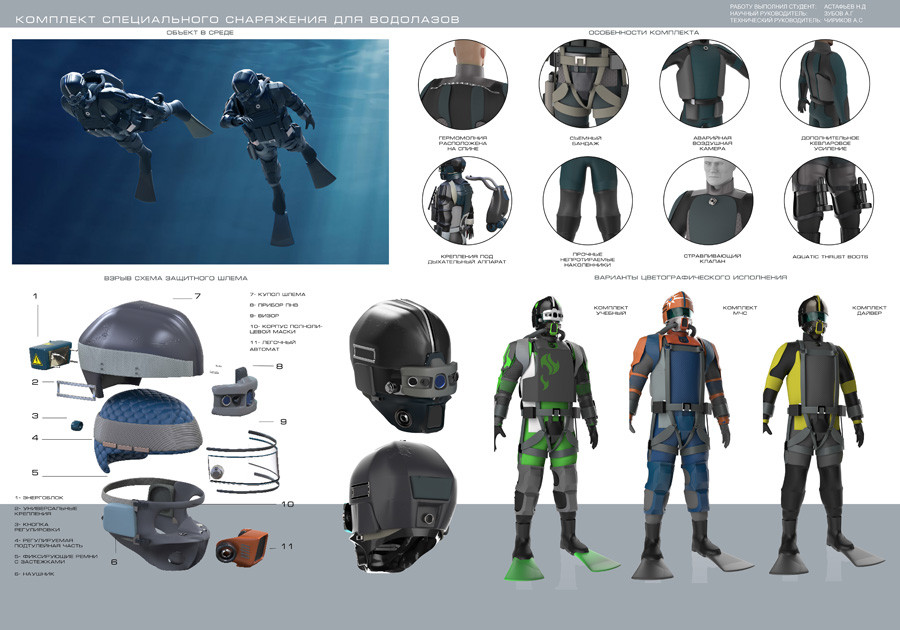Click the '7- КУПОЛ ШЛЕМА' legend entry

coord(277,294)
